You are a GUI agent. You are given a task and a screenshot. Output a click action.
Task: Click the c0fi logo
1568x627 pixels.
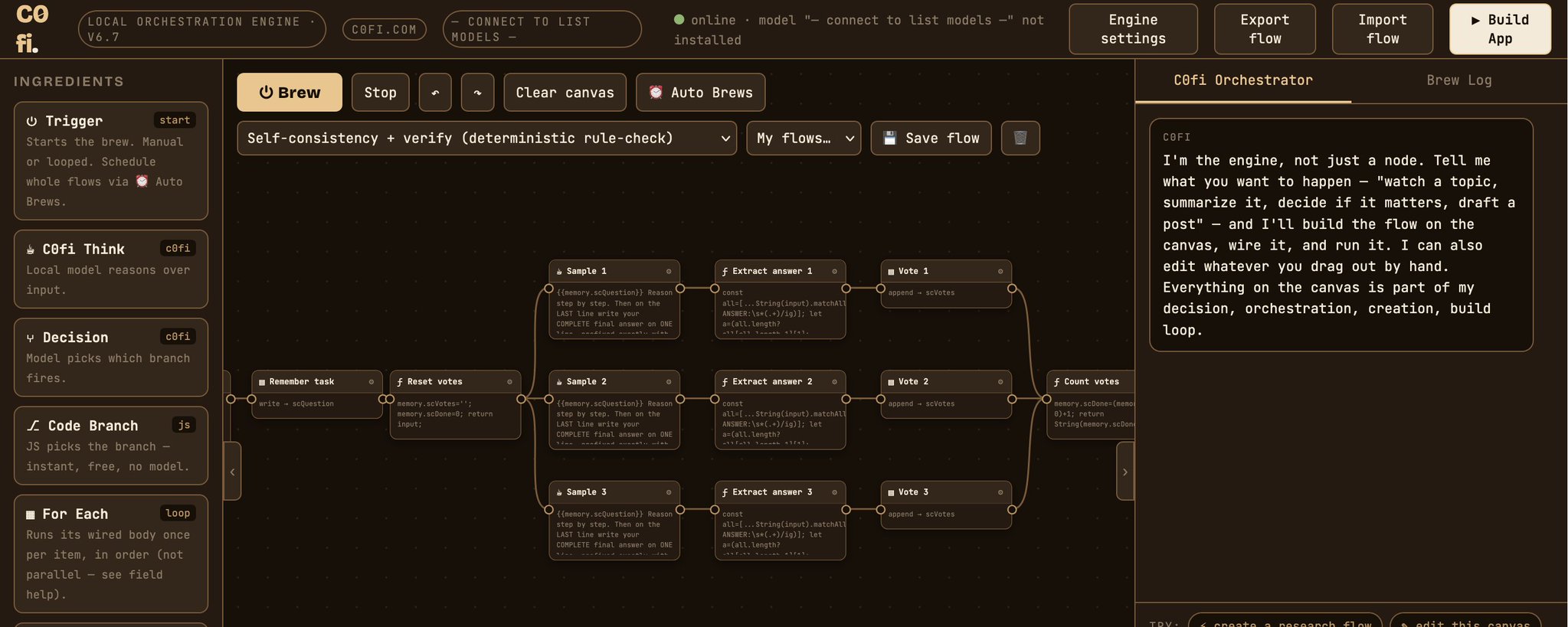32,28
